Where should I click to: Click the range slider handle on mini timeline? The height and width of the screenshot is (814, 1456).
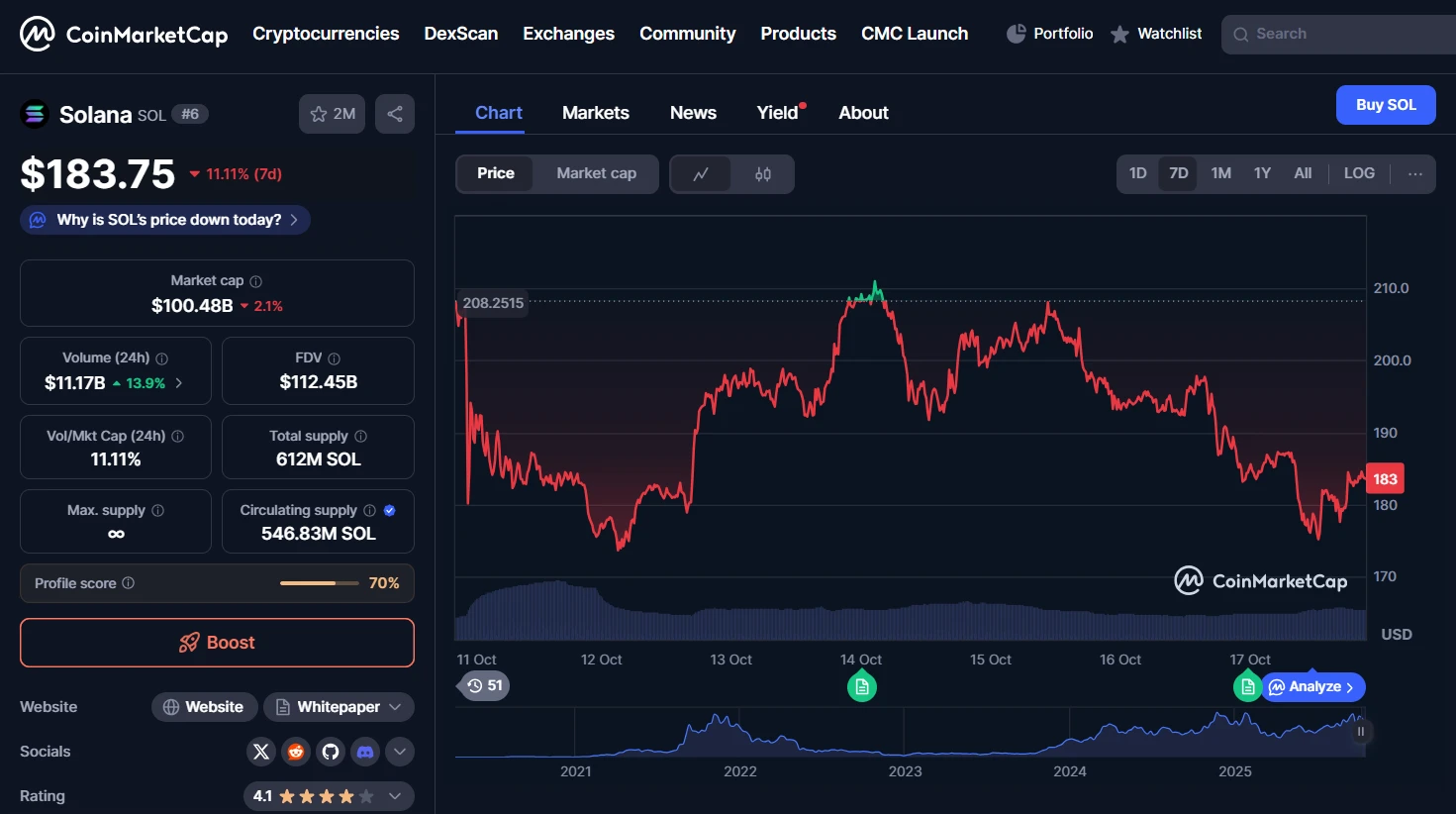click(x=1360, y=732)
